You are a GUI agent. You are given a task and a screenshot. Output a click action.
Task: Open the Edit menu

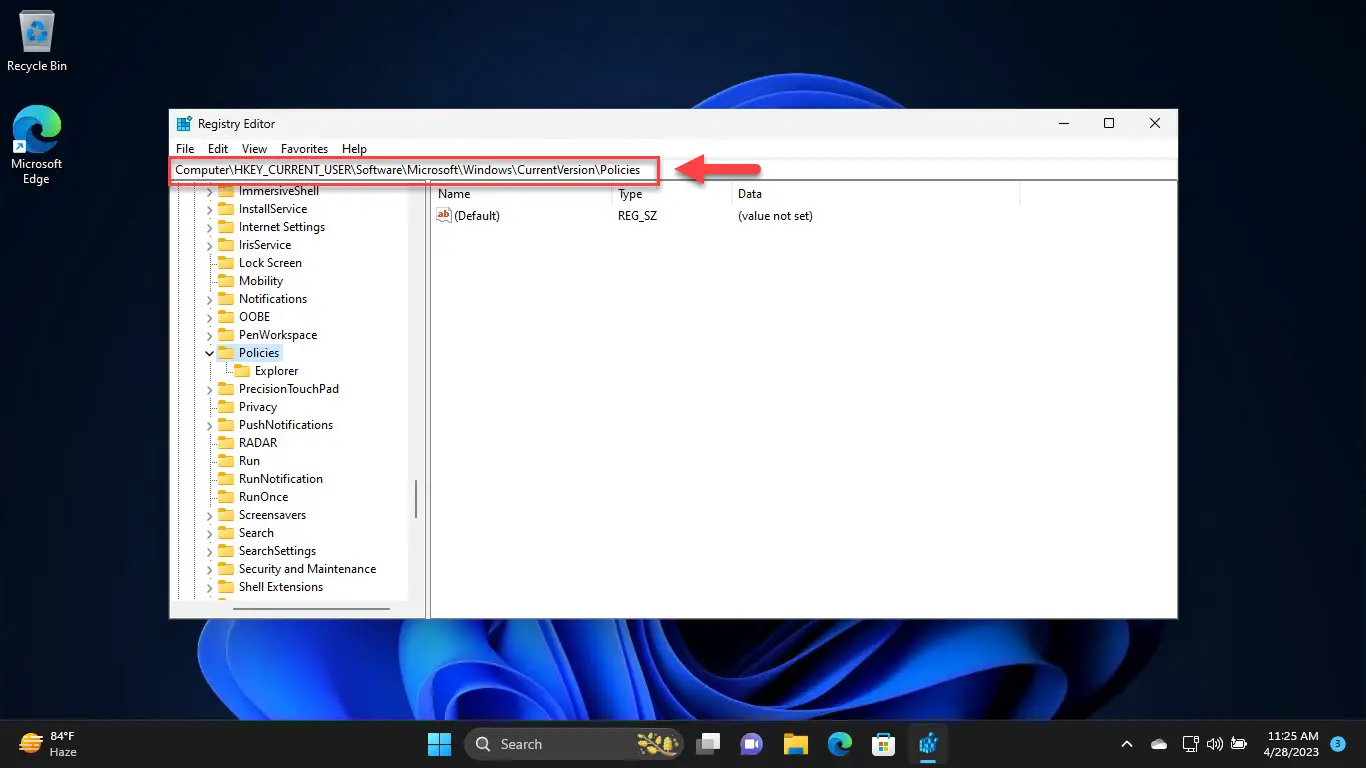218,149
